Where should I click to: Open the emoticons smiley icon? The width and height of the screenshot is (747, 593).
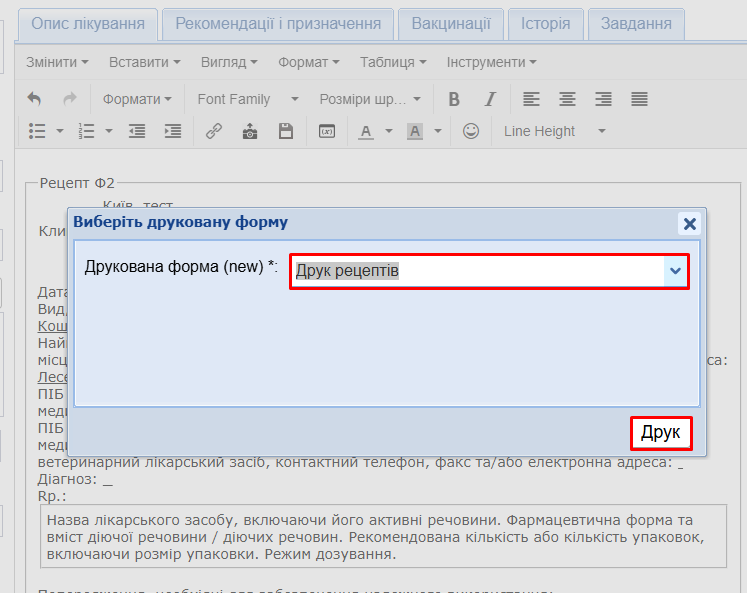coord(471,131)
